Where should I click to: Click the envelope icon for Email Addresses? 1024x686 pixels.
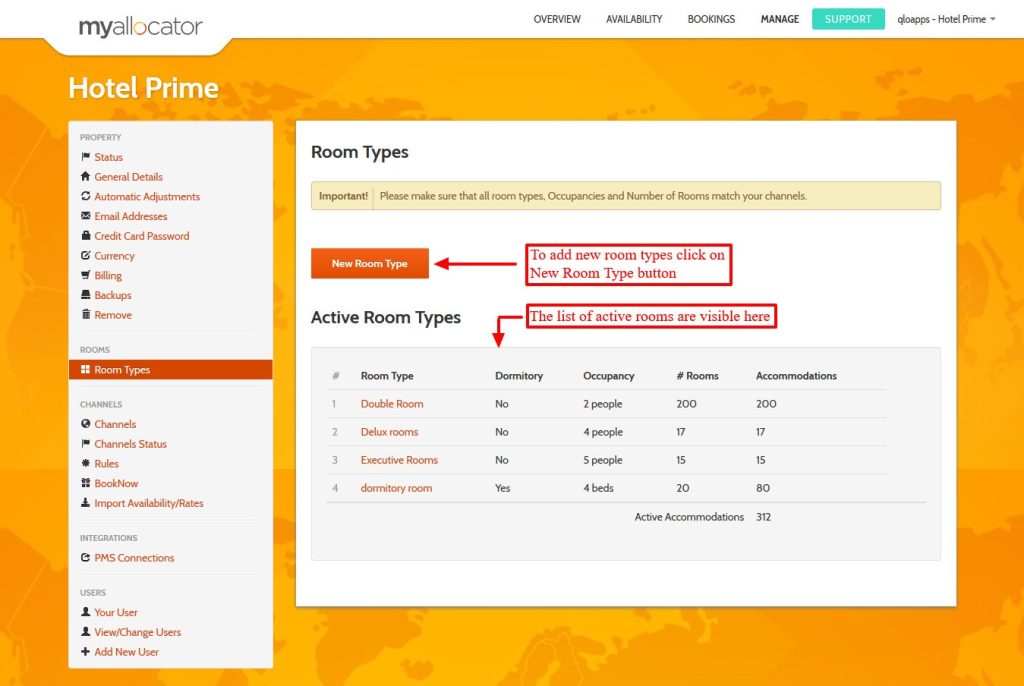[x=85, y=216]
